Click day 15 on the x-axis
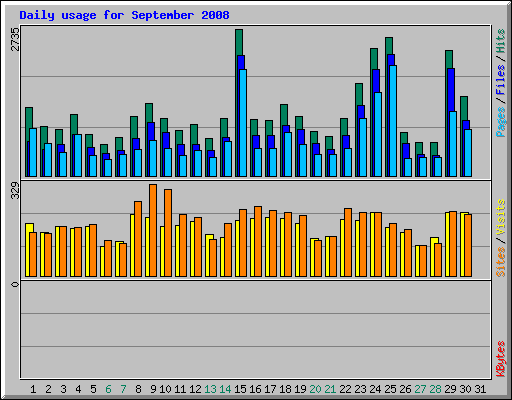This screenshot has width=512, height=400. 240,389
